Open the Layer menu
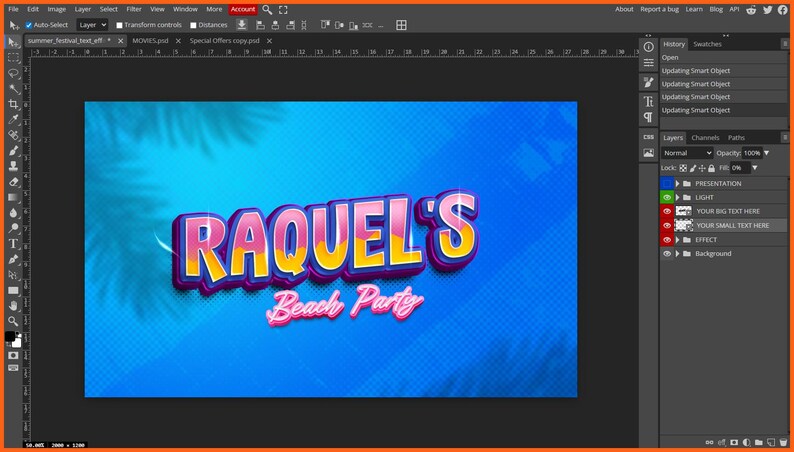Screen dimensions: 794x452 pos(83,9)
